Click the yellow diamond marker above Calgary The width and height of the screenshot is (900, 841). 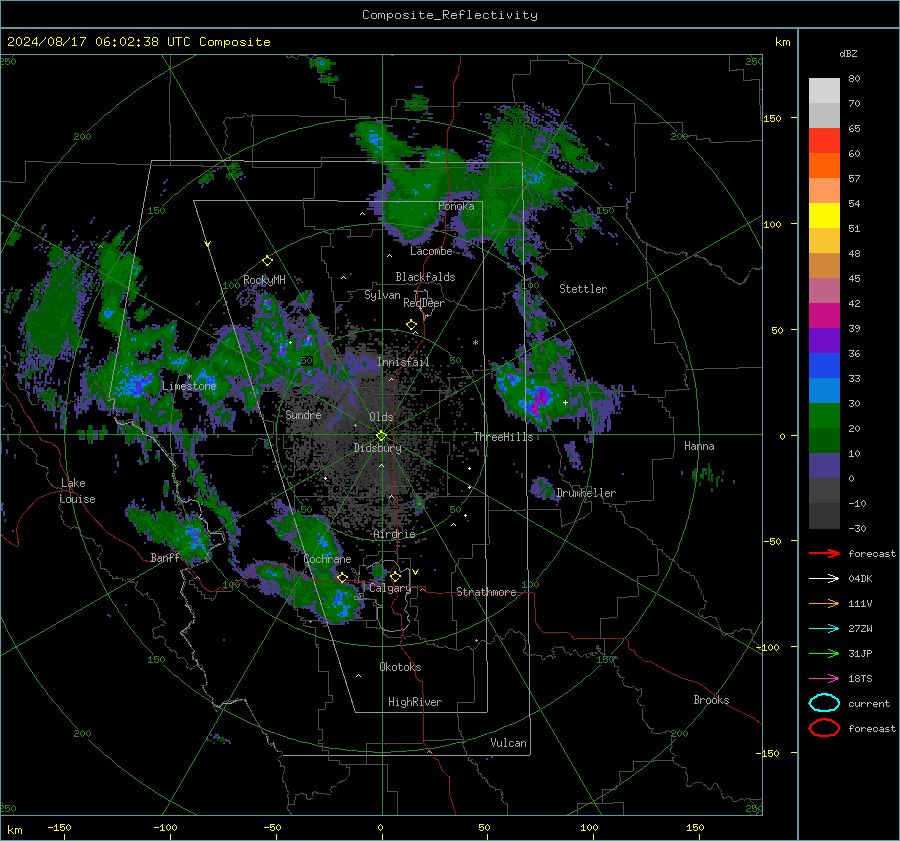coord(395,576)
